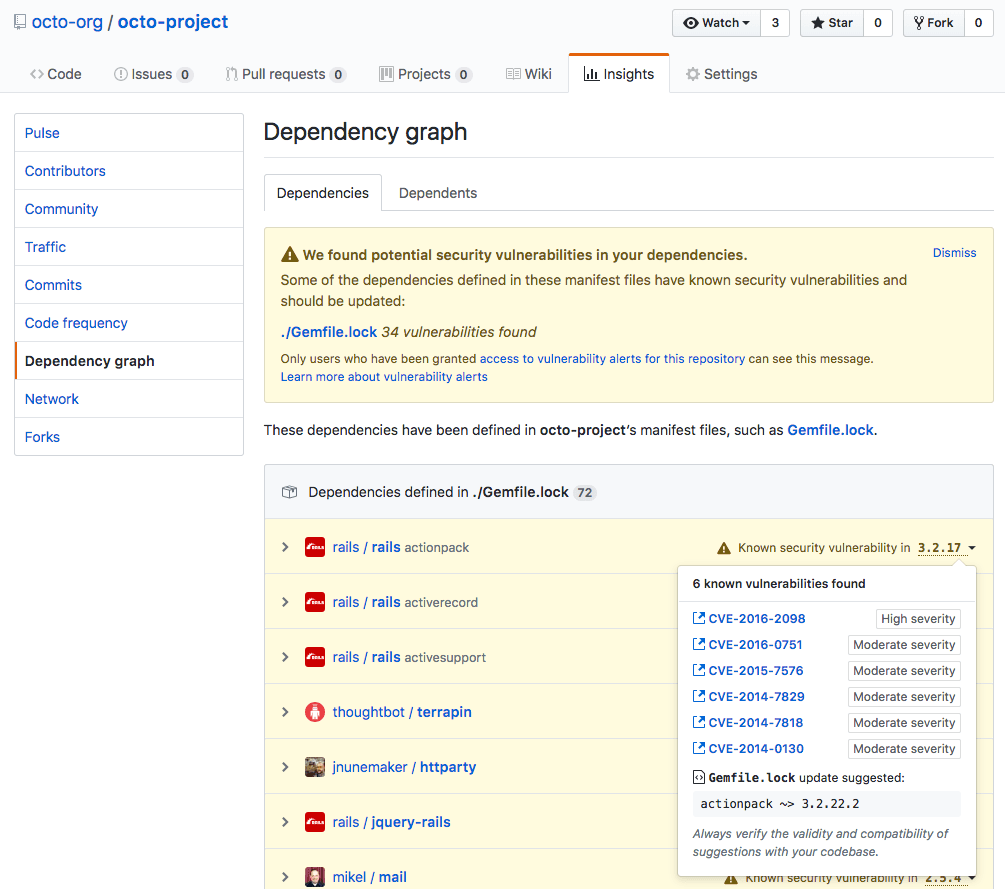Click the rails logo beside activerecord
1005x889 pixels.
pos(315,602)
